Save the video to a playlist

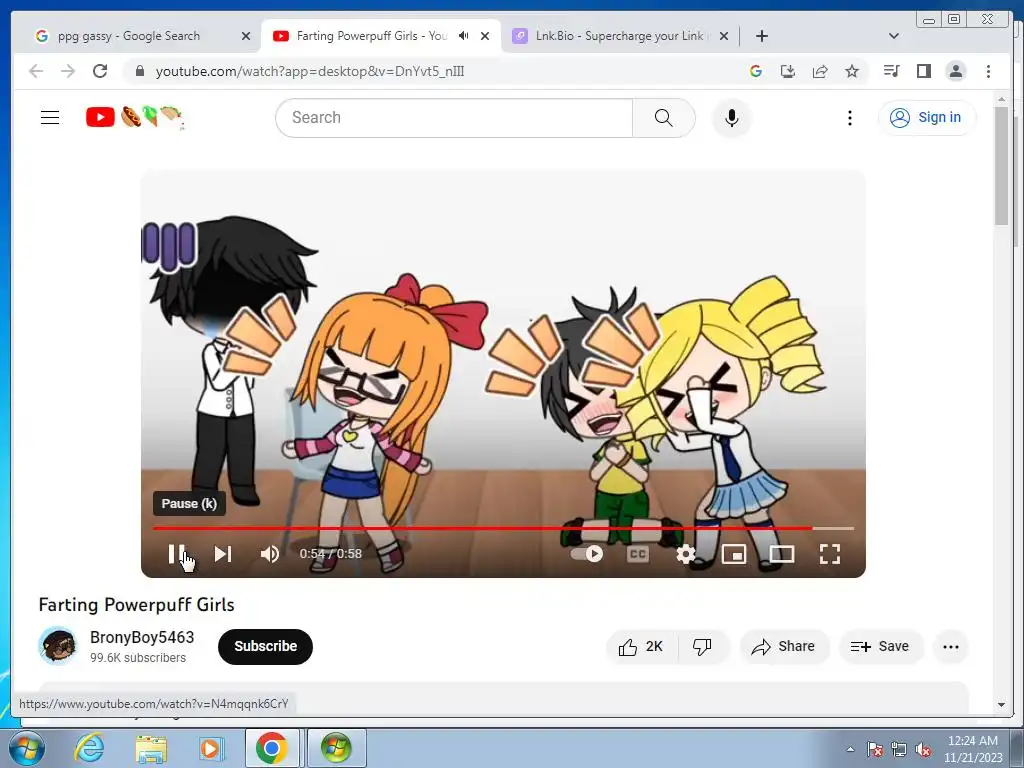pyautogui.click(x=880, y=647)
